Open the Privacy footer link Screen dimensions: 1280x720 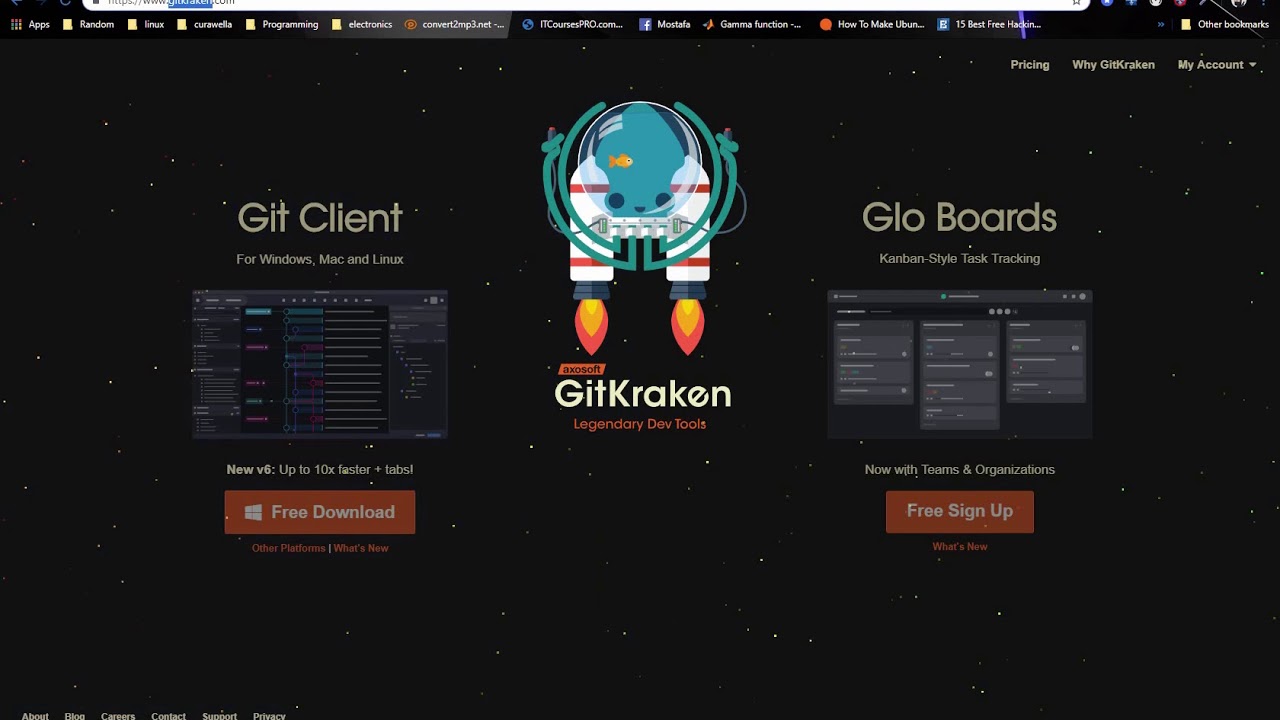point(269,716)
